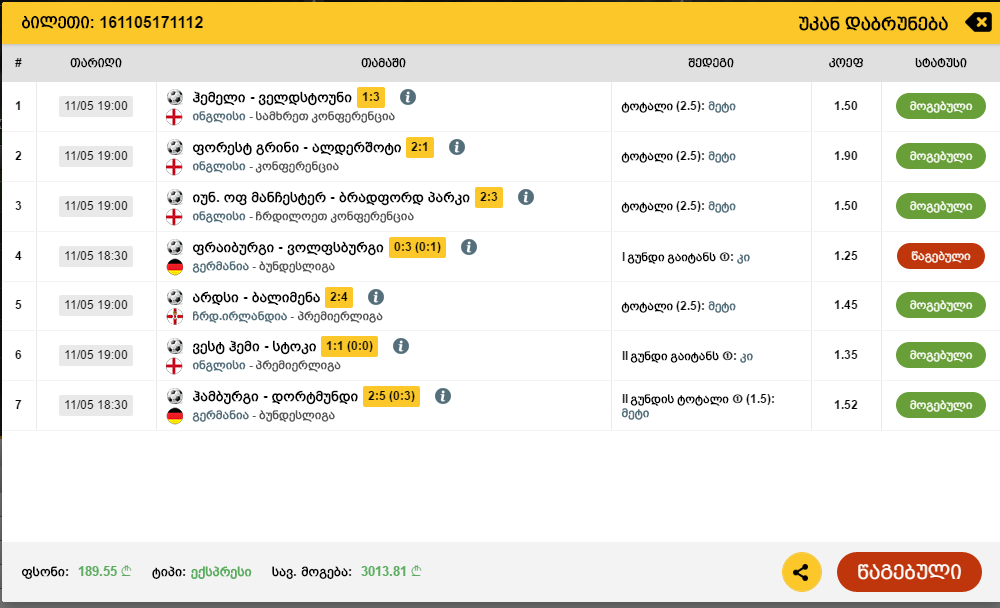Click coefficient 1.35
Image resolution: width=1000 pixels, height=608 pixels.
(846, 355)
